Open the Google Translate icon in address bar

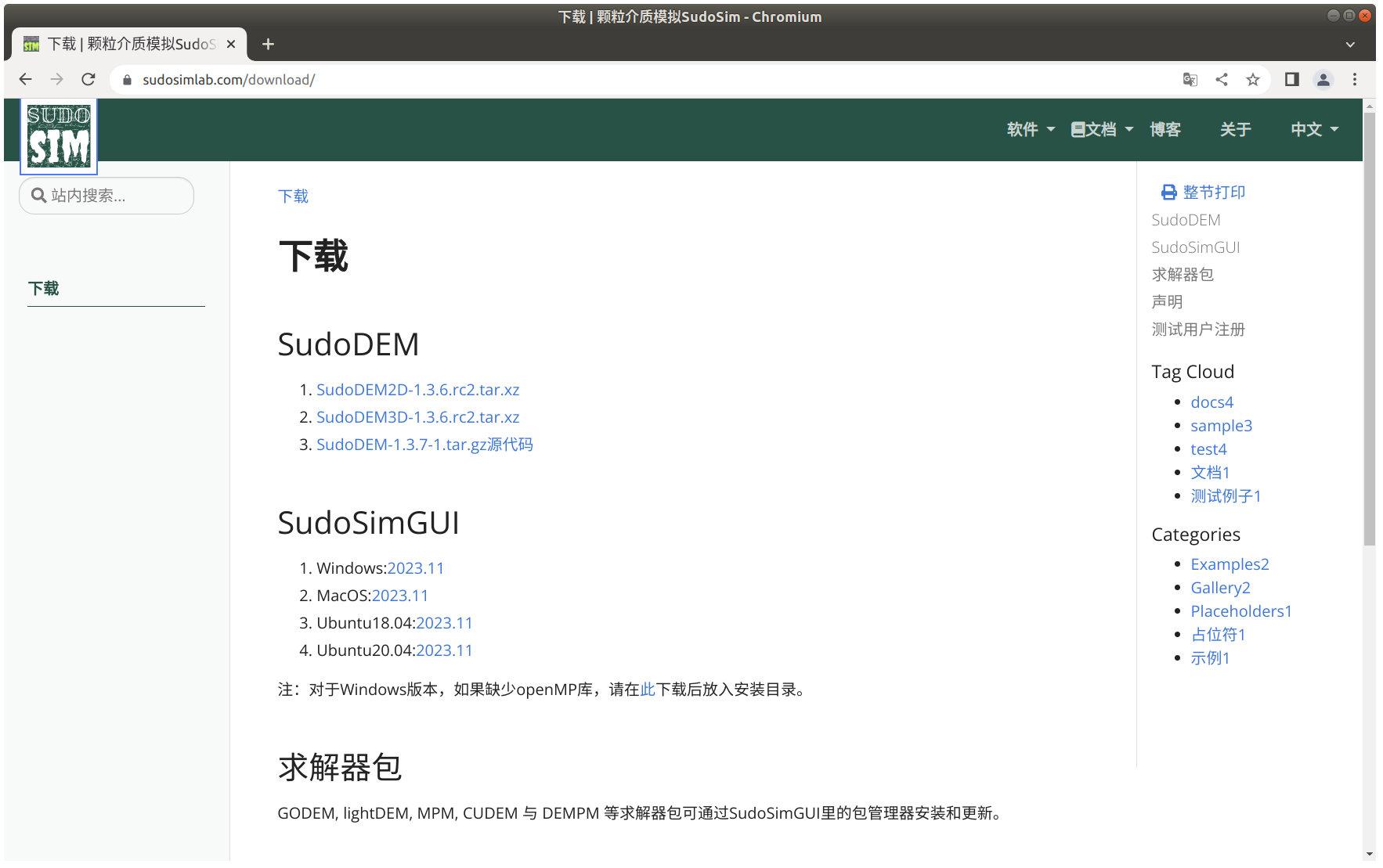click(1190, 79)
